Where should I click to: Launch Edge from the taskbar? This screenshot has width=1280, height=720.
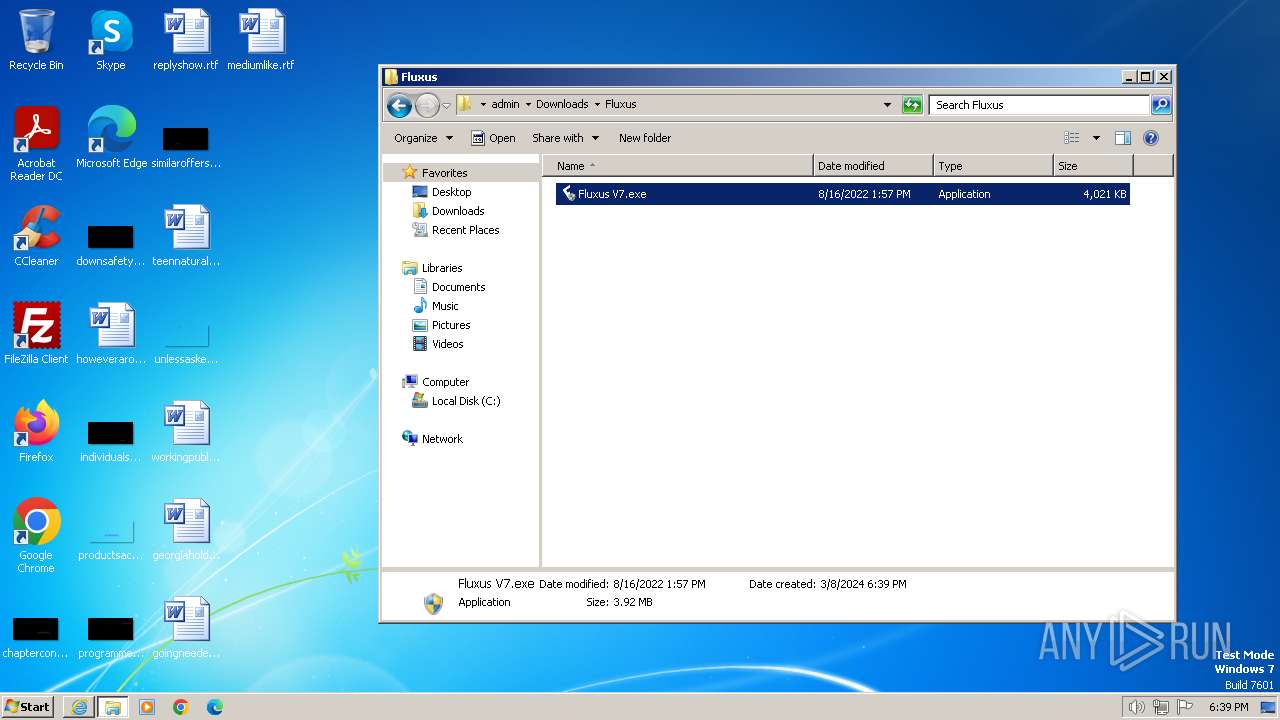pos(215,707)
